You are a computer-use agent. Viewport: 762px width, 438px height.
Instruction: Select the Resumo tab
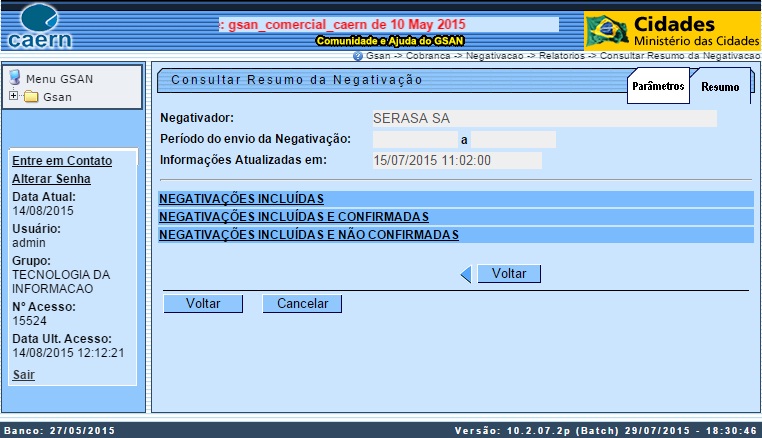click(x=720, y=87)
